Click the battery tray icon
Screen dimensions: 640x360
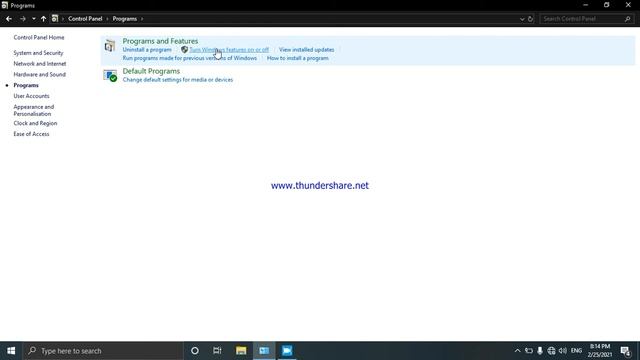tap(529, 351)
